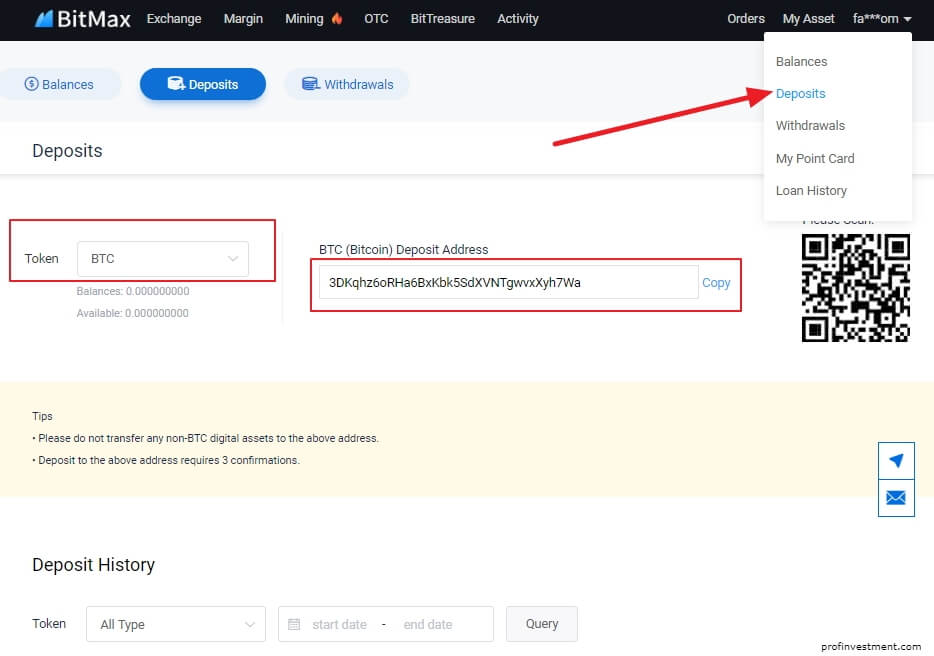Click the deposit address QR code

(855, 288)
